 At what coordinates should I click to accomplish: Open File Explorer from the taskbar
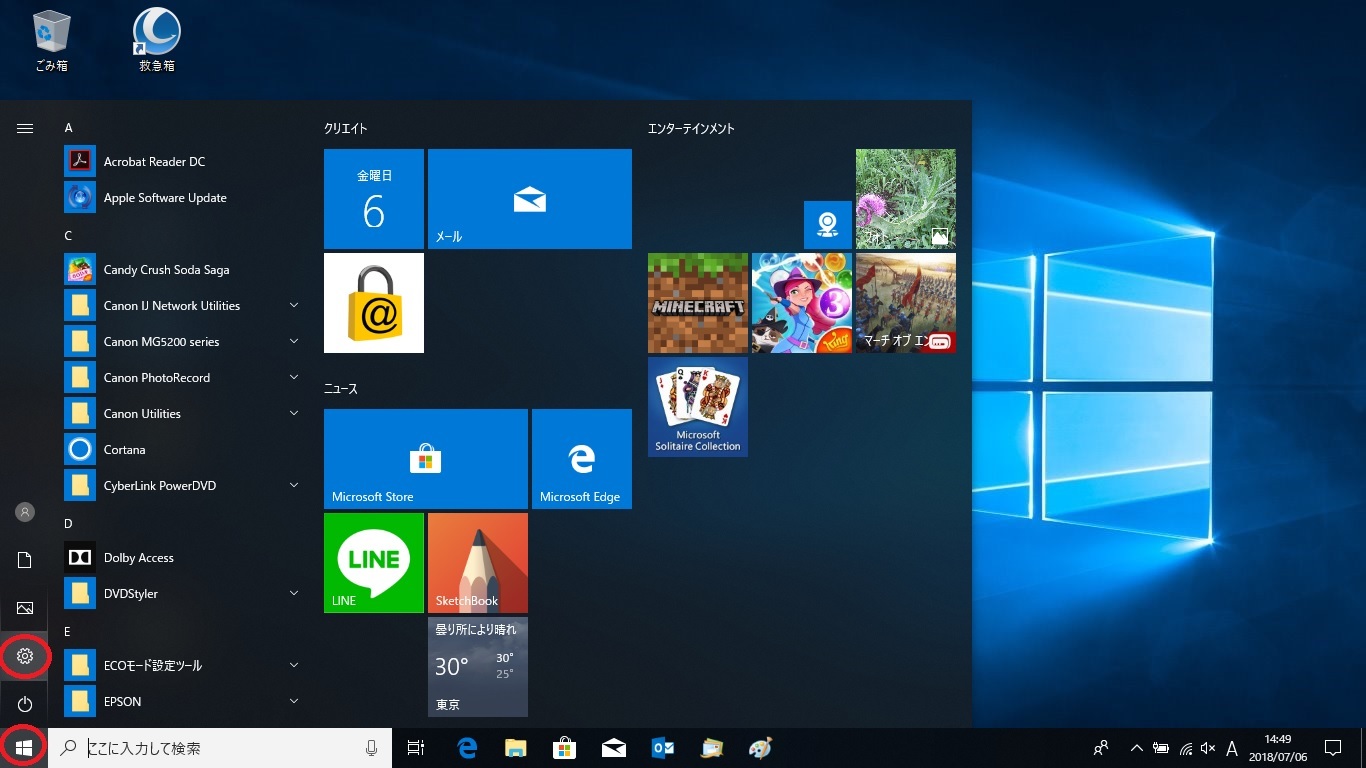point(516,748)
